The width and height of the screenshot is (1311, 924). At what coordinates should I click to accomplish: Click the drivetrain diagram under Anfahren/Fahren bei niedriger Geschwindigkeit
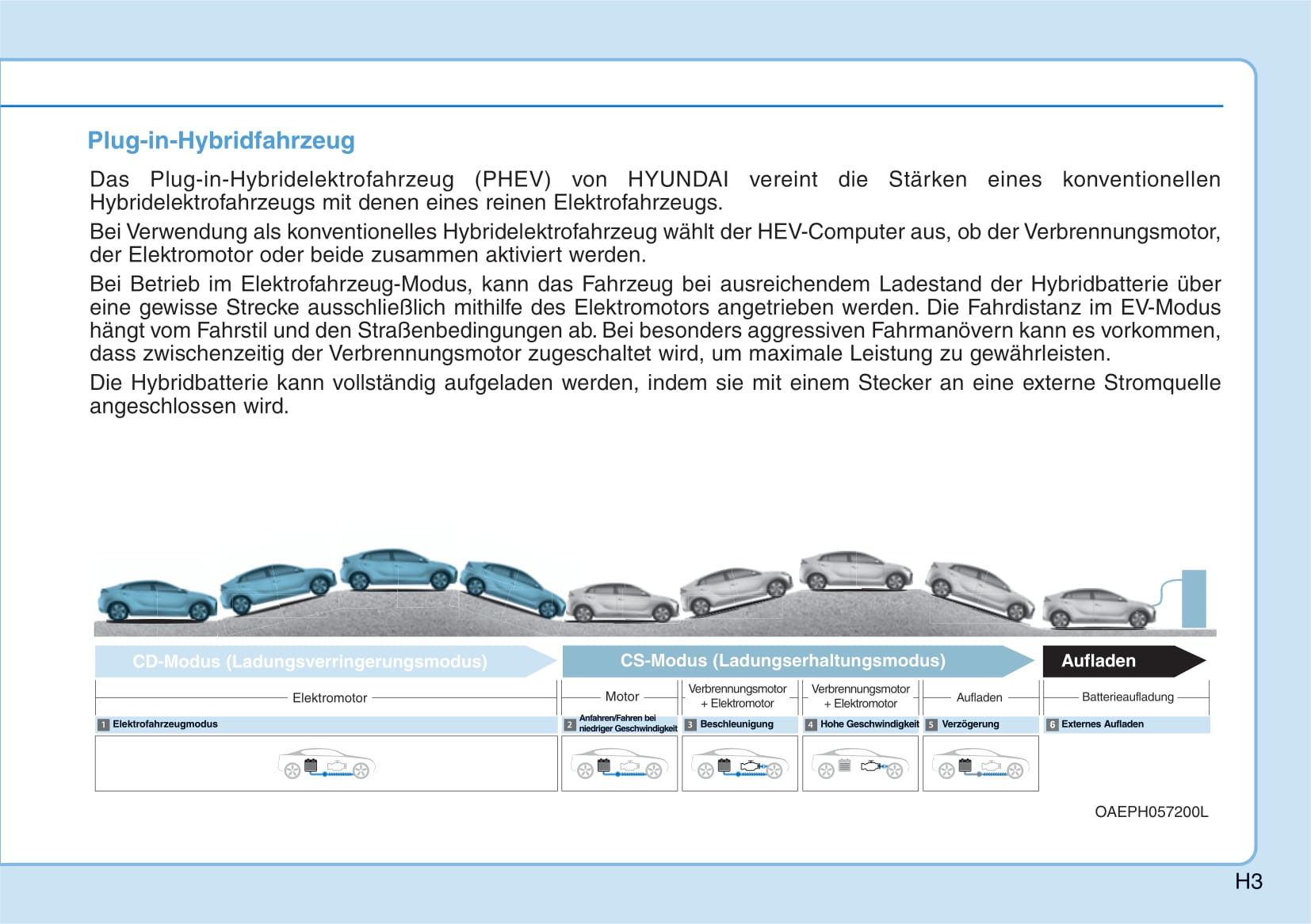coord(620,765)
